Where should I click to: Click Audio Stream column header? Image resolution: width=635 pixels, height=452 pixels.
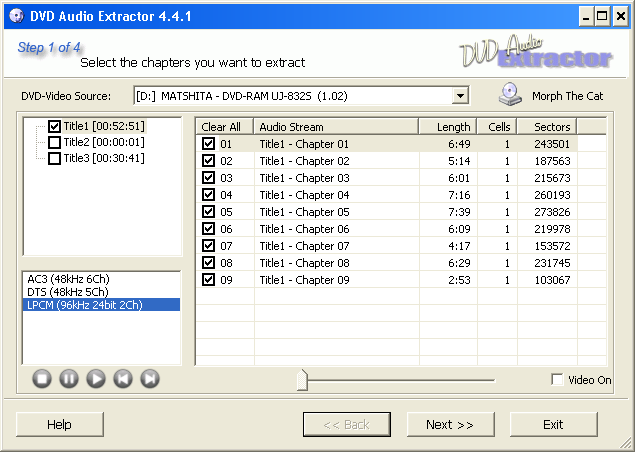(x=336, y=127)
